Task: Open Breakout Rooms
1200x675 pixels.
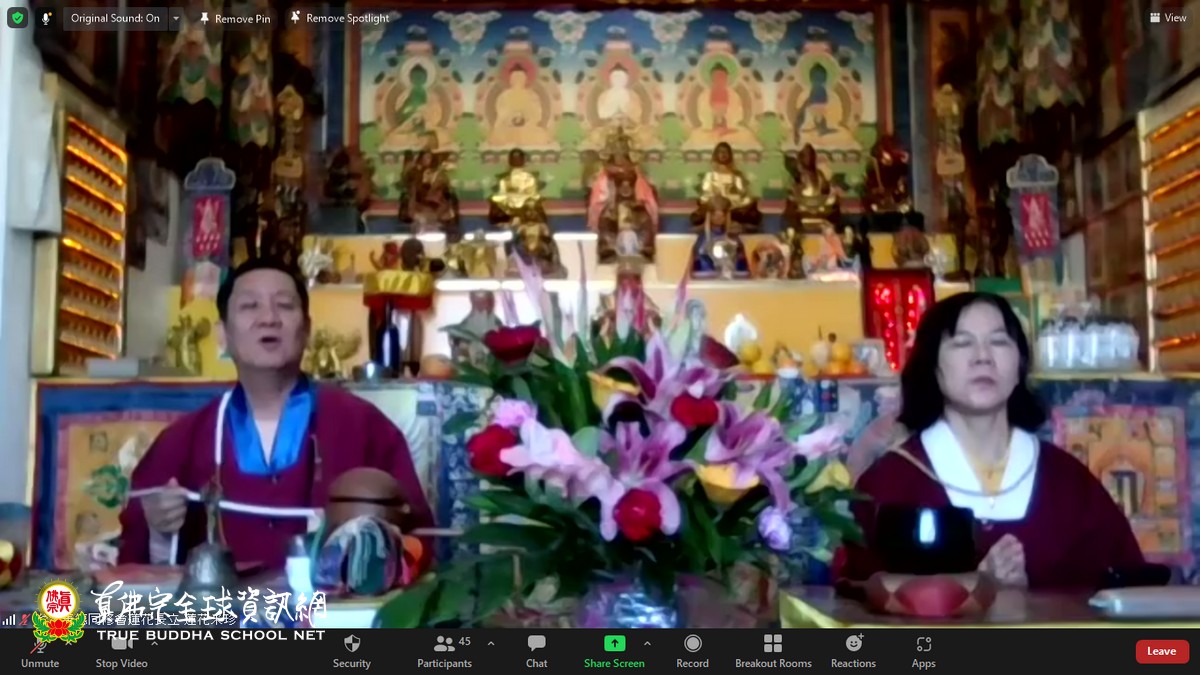Action: coord(773,644)
